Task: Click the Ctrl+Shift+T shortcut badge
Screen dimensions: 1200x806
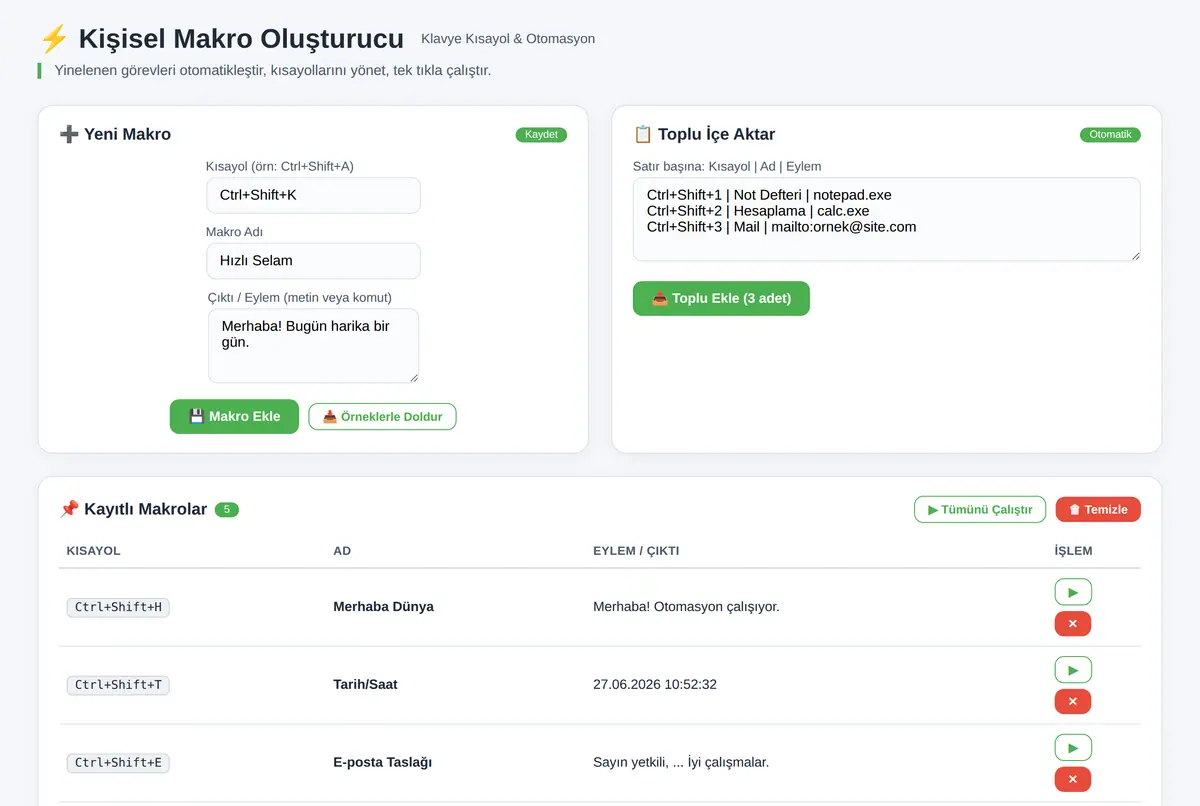Action: tap(118, 685)
